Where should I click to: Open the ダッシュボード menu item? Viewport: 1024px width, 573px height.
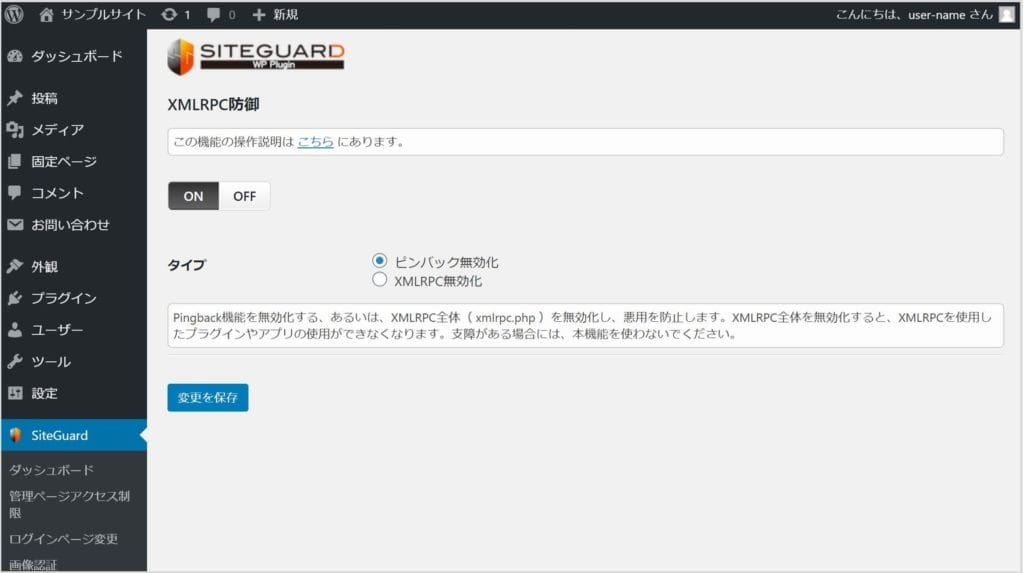74,56
